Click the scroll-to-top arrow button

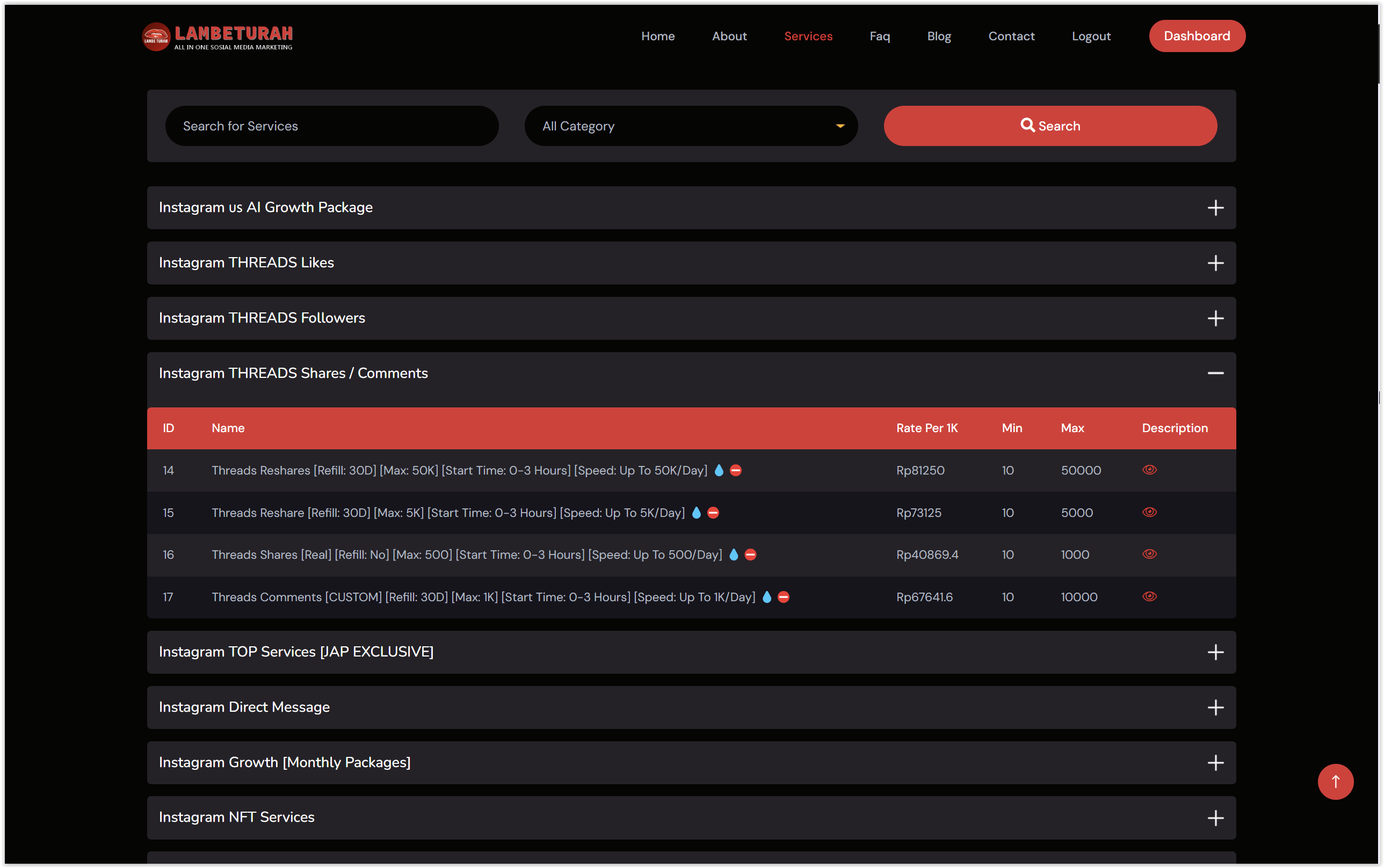(1335, 782)
